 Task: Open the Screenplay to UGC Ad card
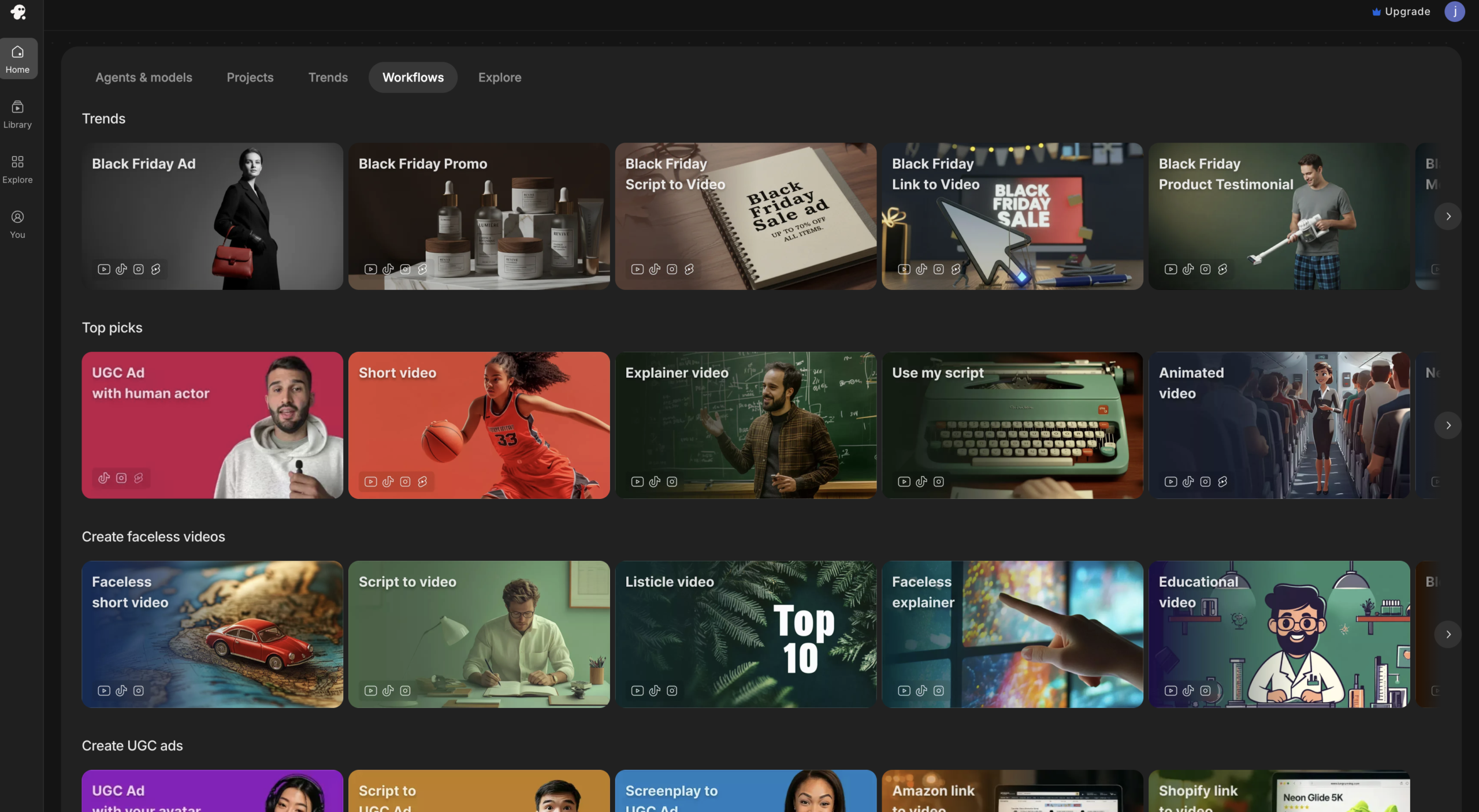pos(746,791)
